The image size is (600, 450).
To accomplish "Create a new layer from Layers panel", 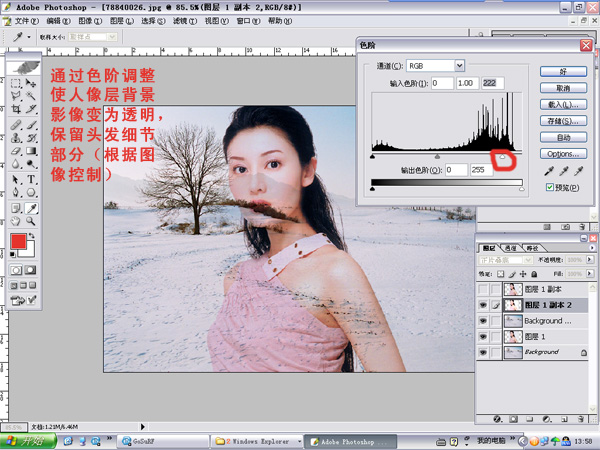I will pyautogui.click(x=564, y=419).
